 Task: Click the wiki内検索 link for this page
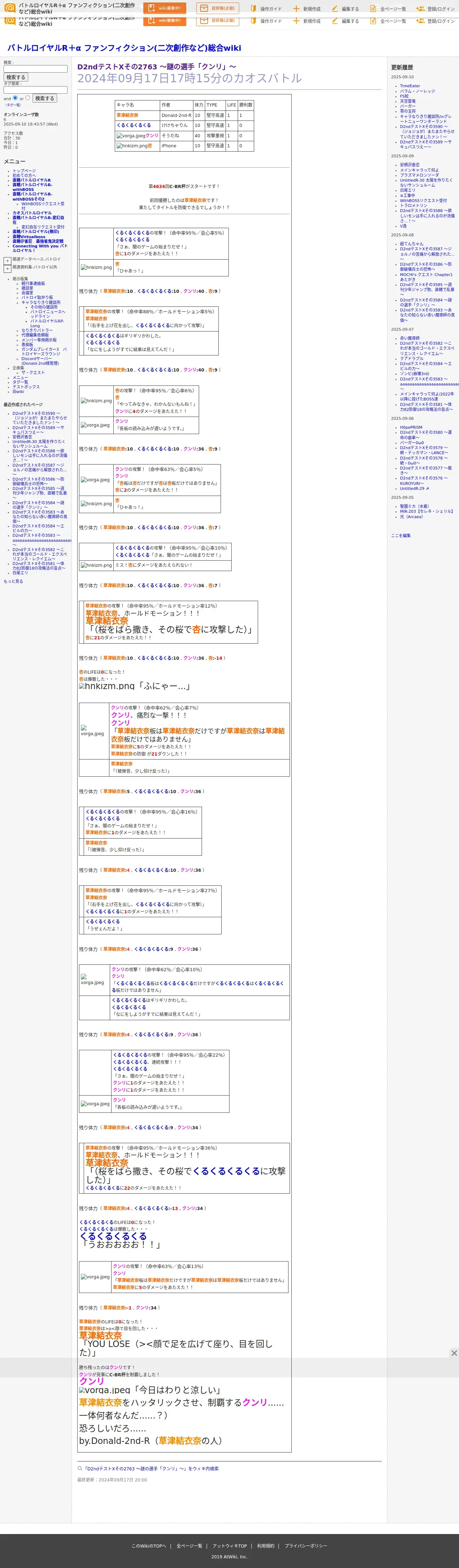click(x=151, y=1469)
